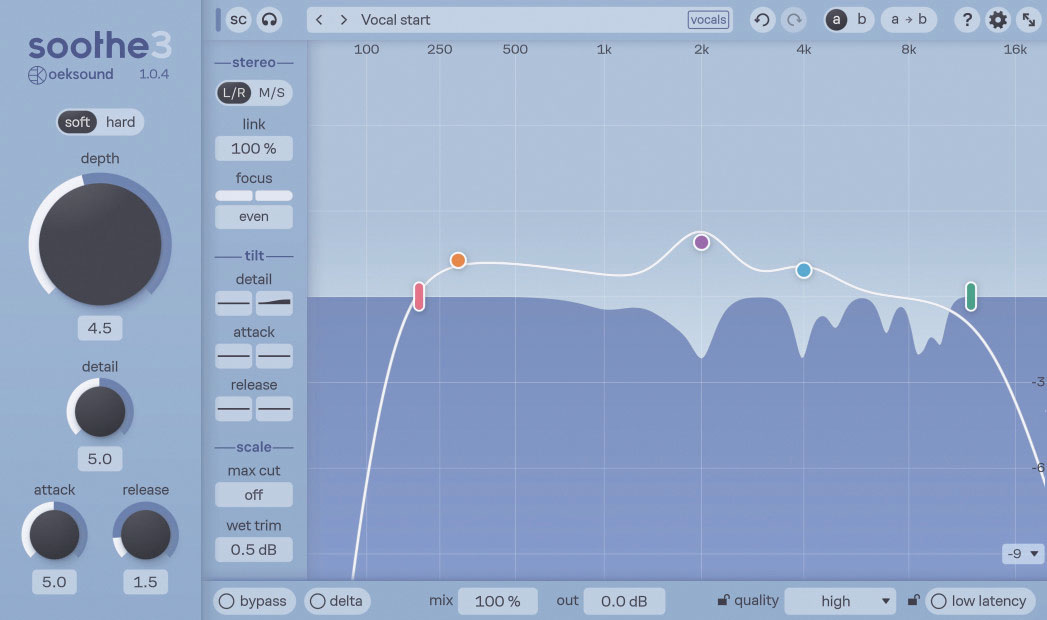Click the release value 1.5

(x=145, y=582)
